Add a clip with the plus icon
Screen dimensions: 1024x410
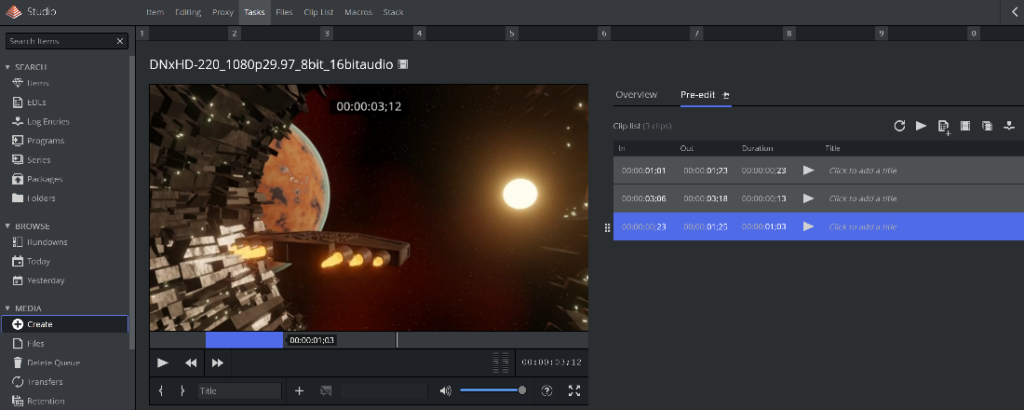pyautogui.click(x=299, y=391)
